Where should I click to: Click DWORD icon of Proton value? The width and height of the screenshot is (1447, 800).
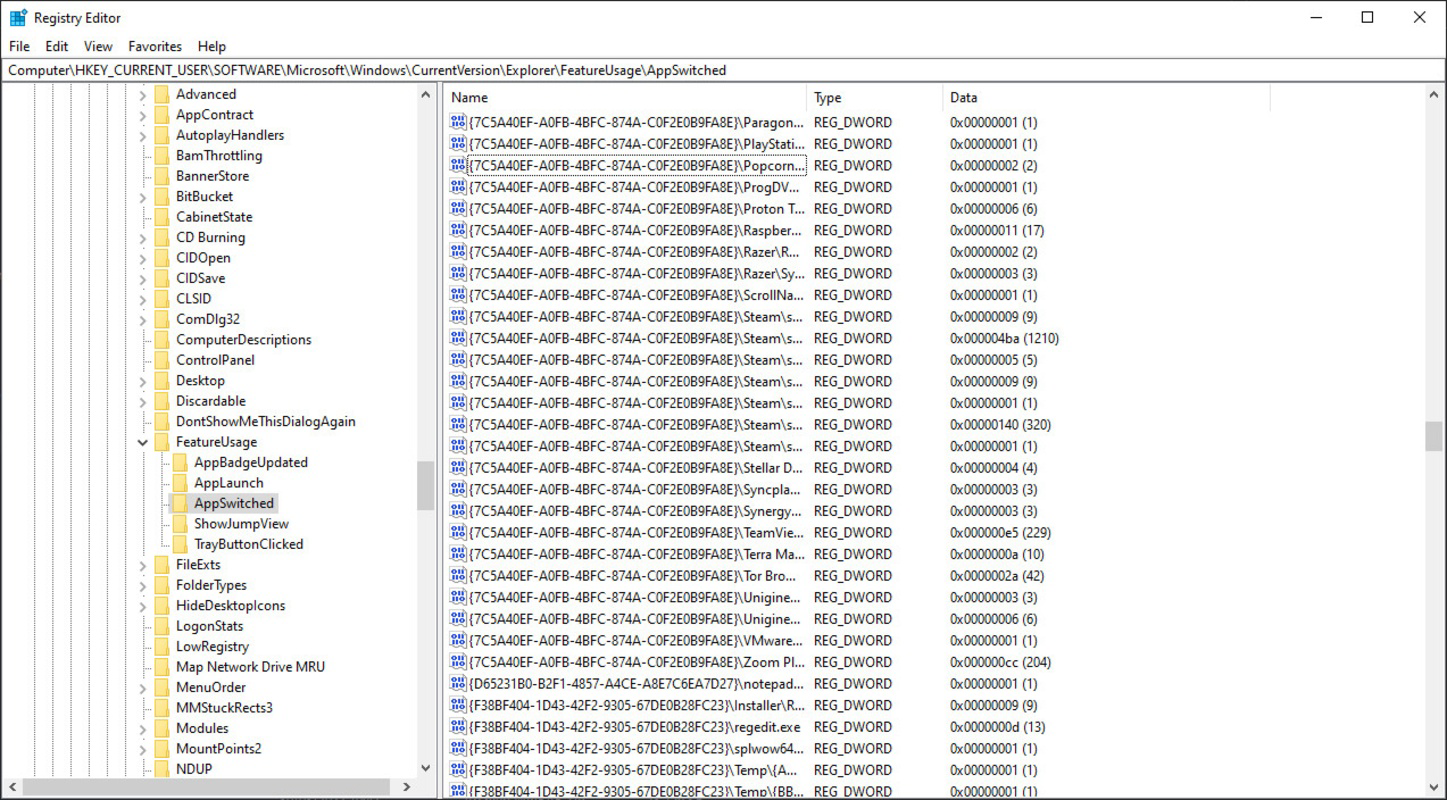pos(458,208)
